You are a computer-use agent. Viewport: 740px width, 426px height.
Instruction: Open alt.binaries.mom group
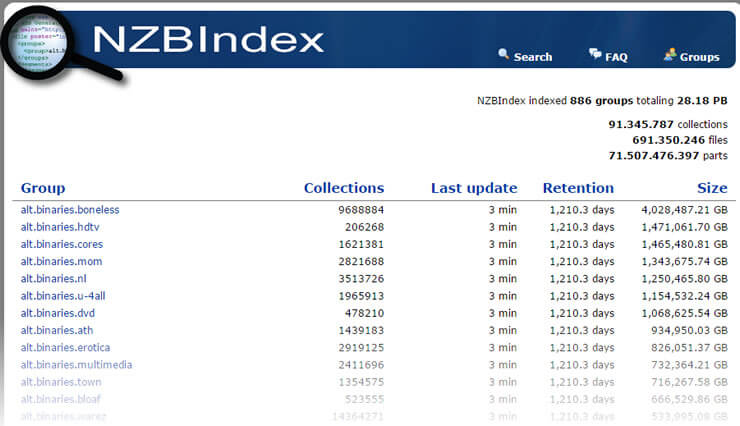click(61, 261)
